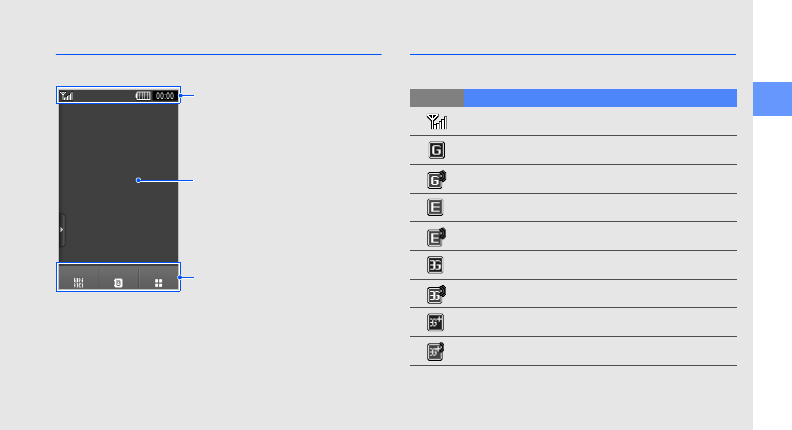This screenshot has height=430, width=792.
Task: Open the main menu grid button
Action: (158, 282)
